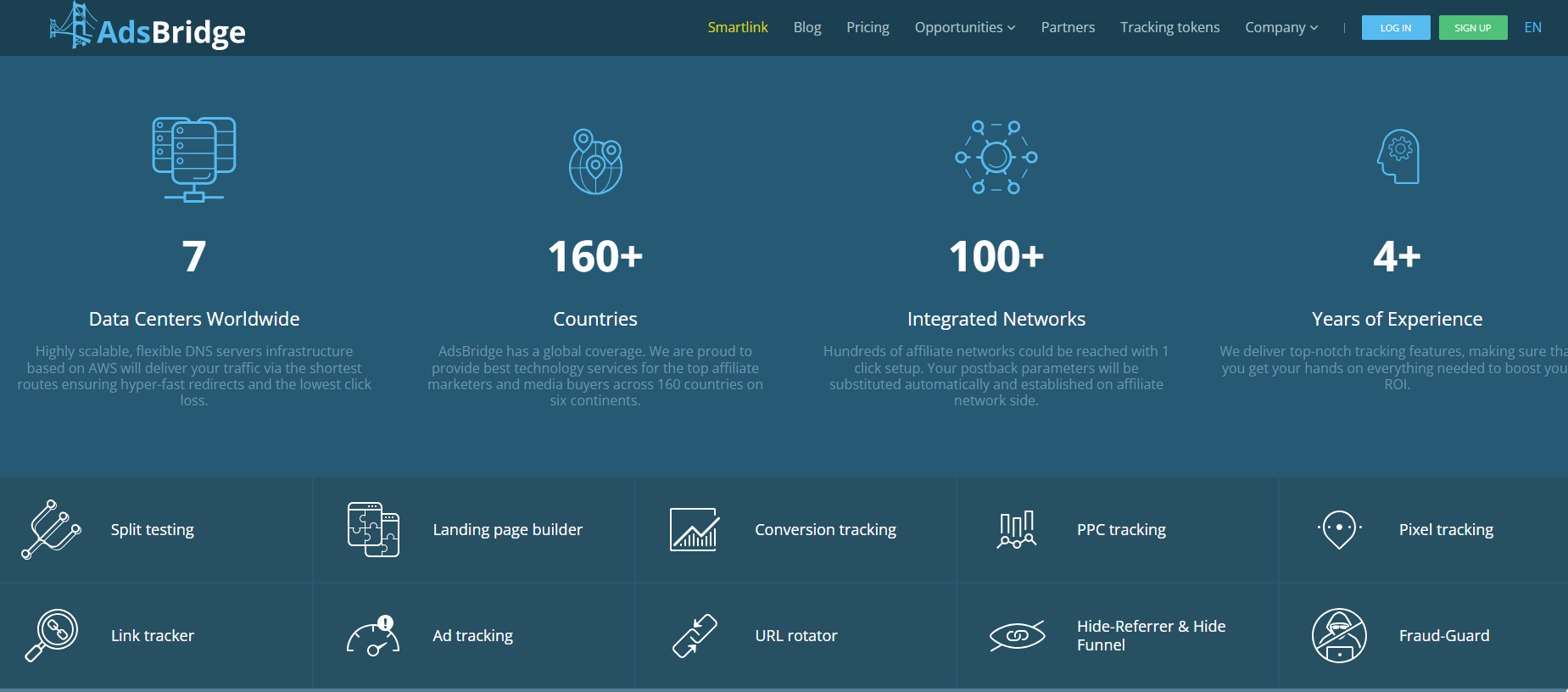Screen dimensions: 1568x692
Task: Click the paragraph starting "AdsBridge has a global coverage"
Action: click(x=595, y=376)
